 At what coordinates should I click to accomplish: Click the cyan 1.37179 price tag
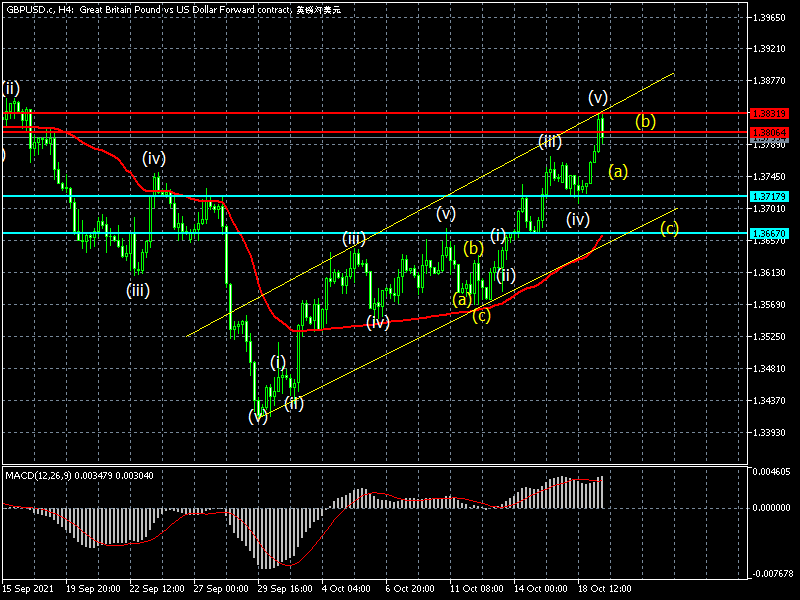769,196
